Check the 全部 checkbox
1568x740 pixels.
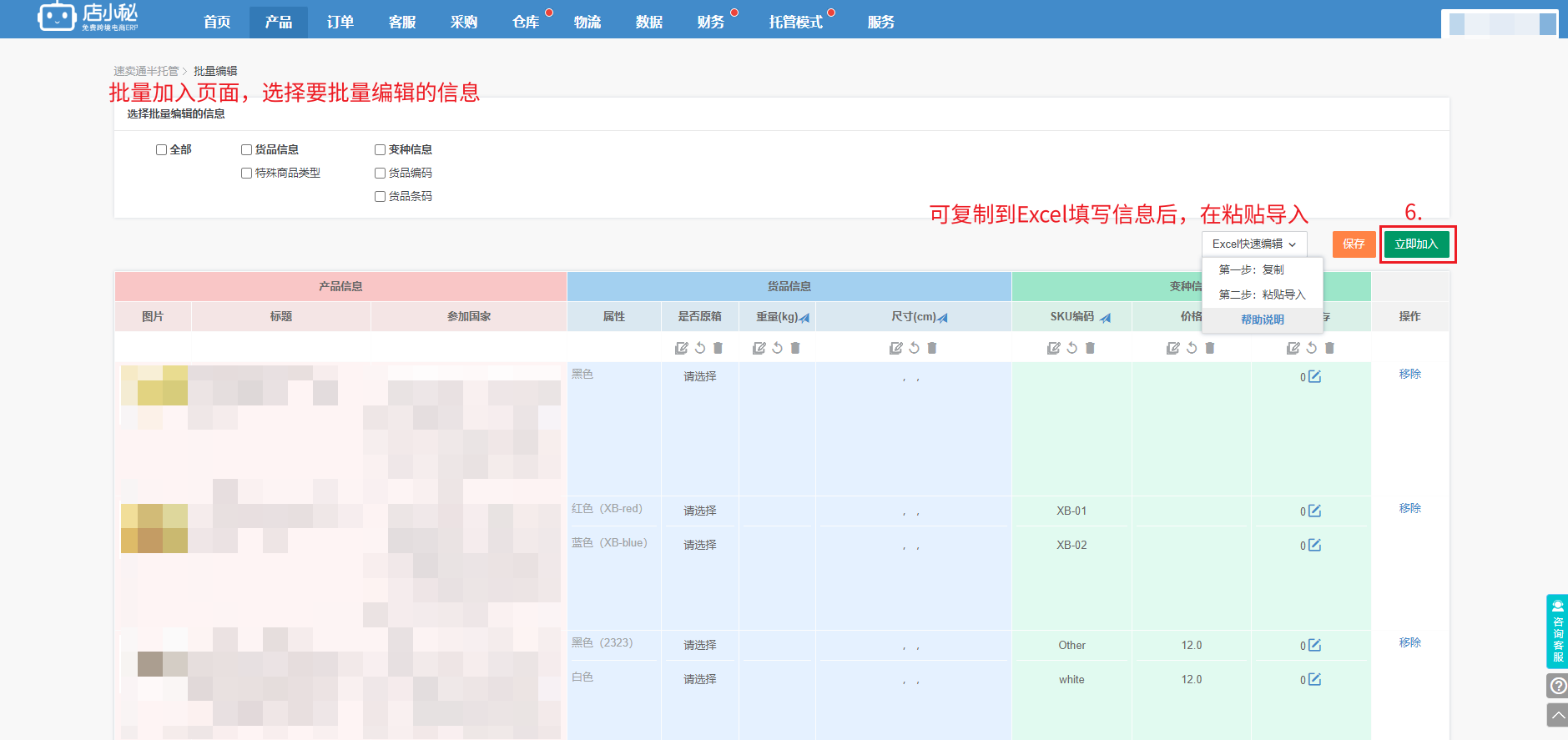(x=161, y=150)
